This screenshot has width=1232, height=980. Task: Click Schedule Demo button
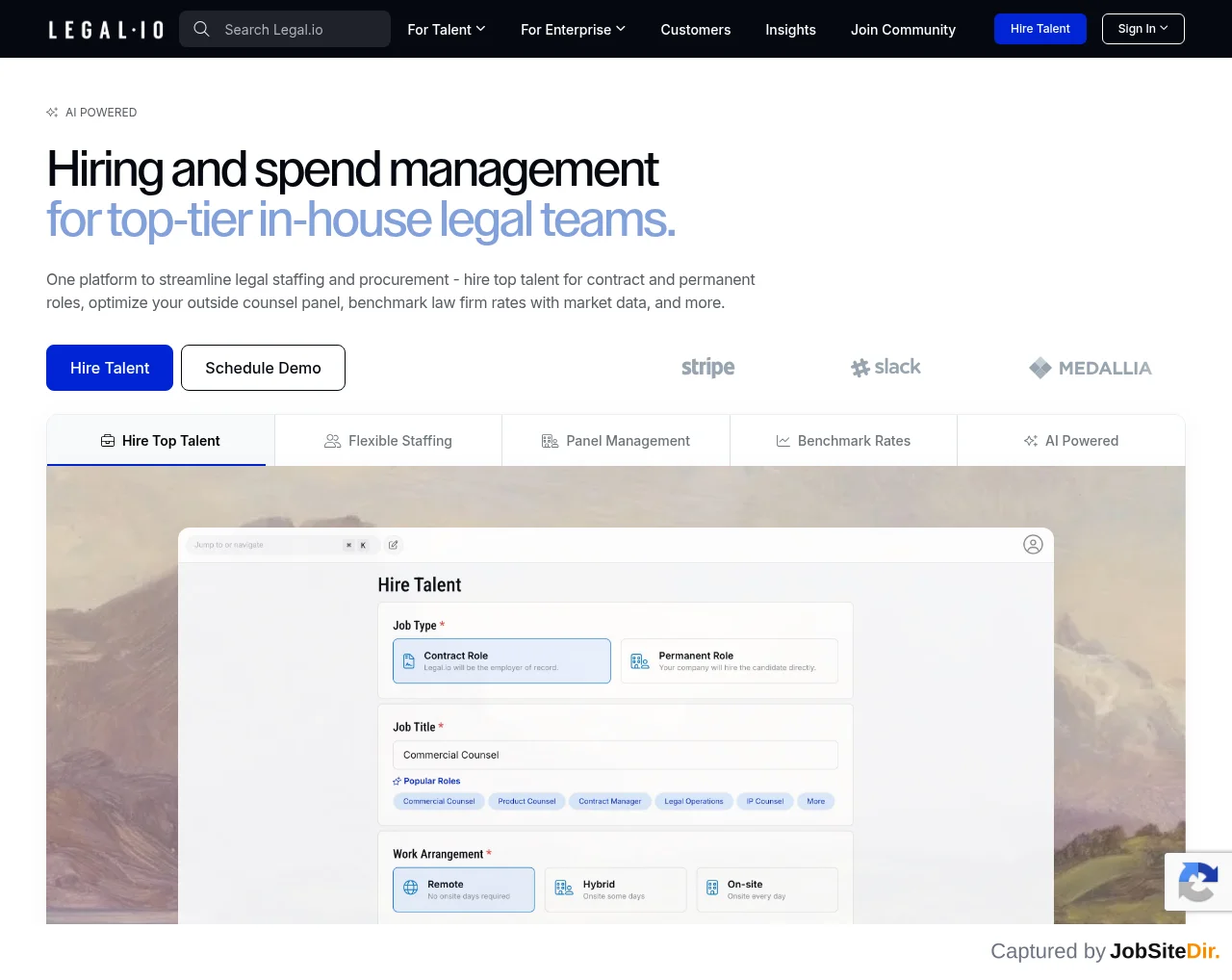click(x=263, y=368)
